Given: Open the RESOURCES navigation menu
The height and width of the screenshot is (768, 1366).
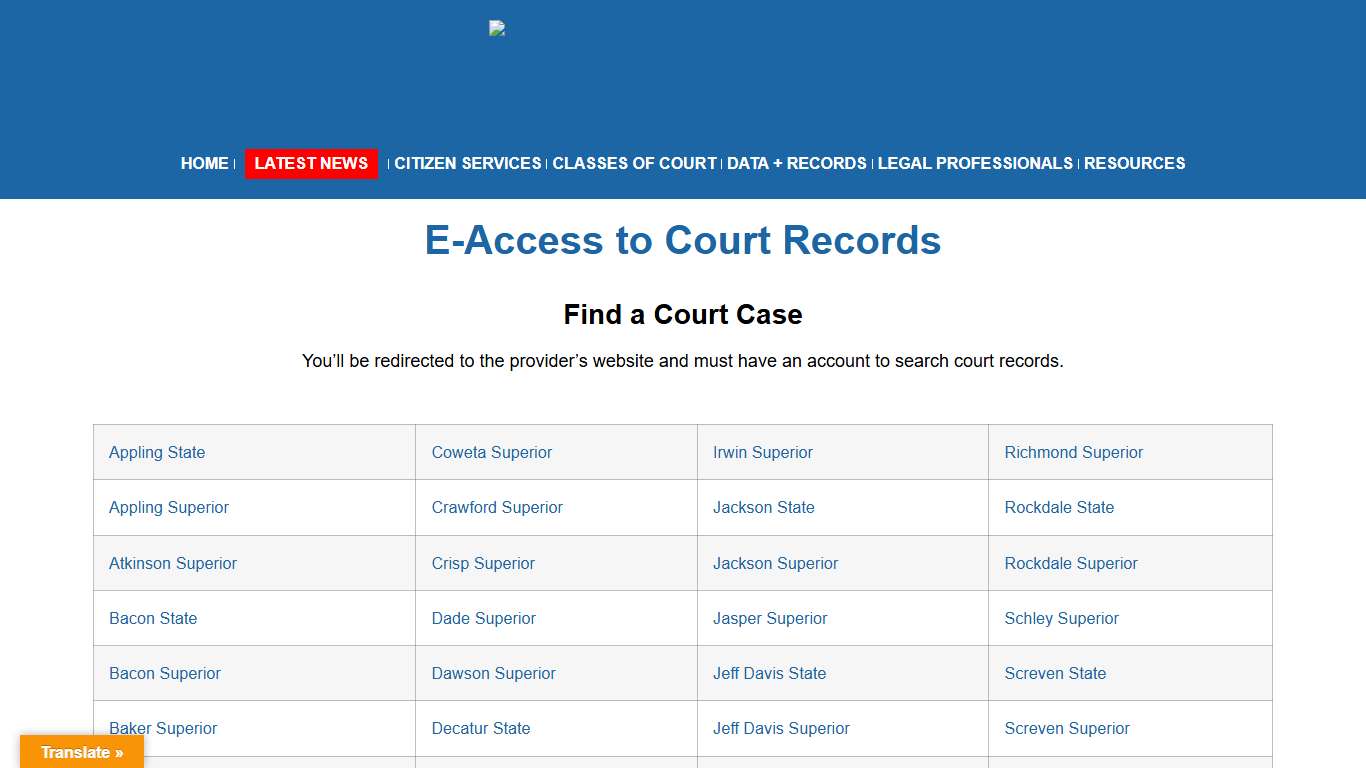Looking at the screenshot, I should coord(1134,163).
